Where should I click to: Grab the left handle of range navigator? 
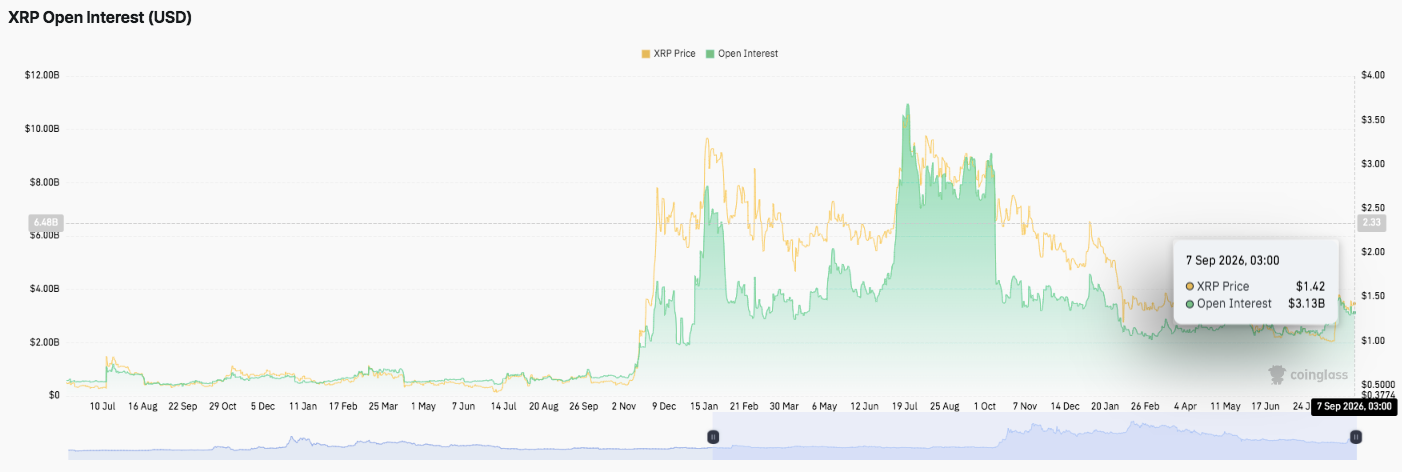[713, 437]
